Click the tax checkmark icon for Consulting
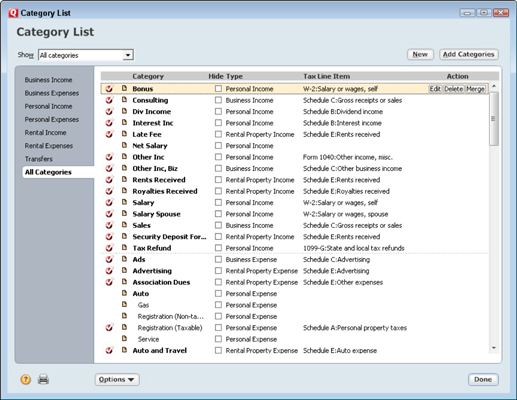 pos(109,100)
